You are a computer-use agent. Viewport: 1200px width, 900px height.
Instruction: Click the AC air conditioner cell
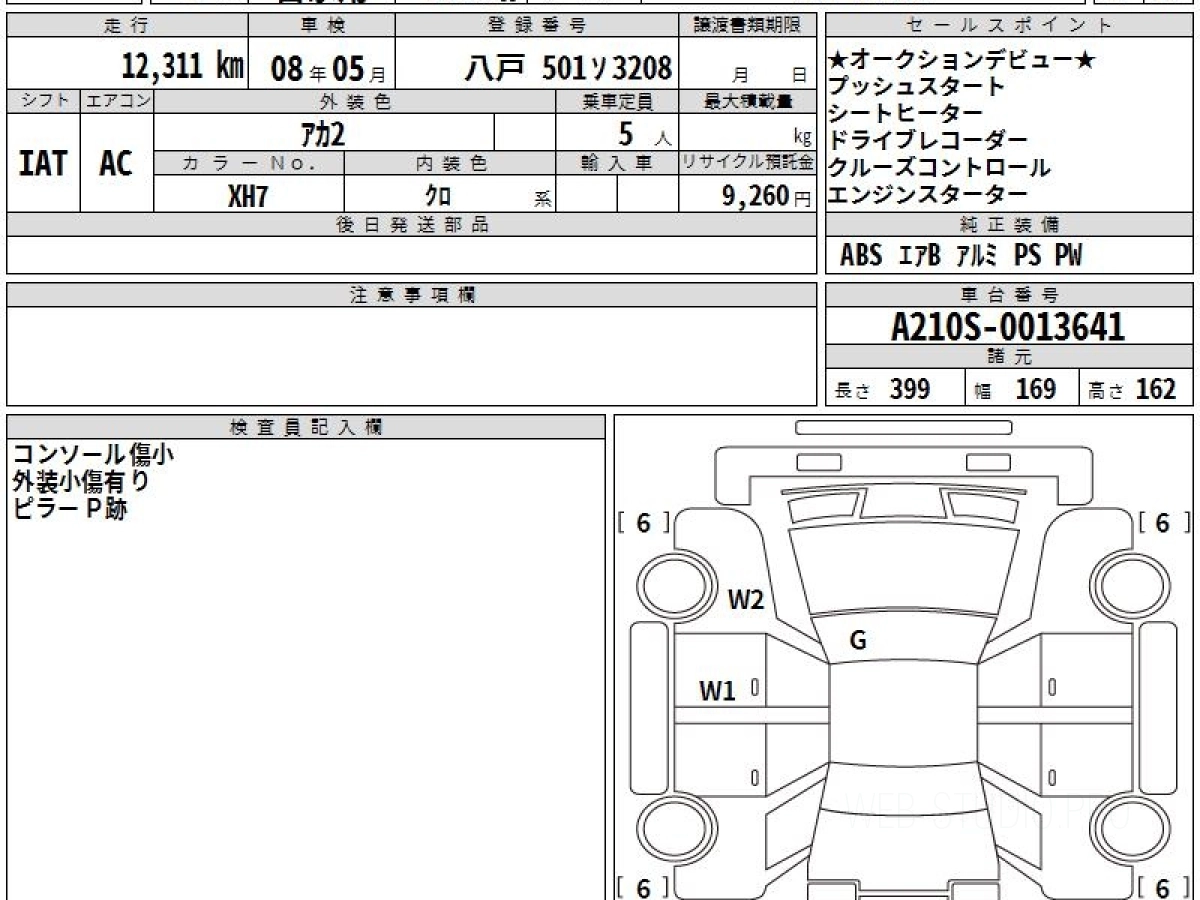(x=116, y=163)
